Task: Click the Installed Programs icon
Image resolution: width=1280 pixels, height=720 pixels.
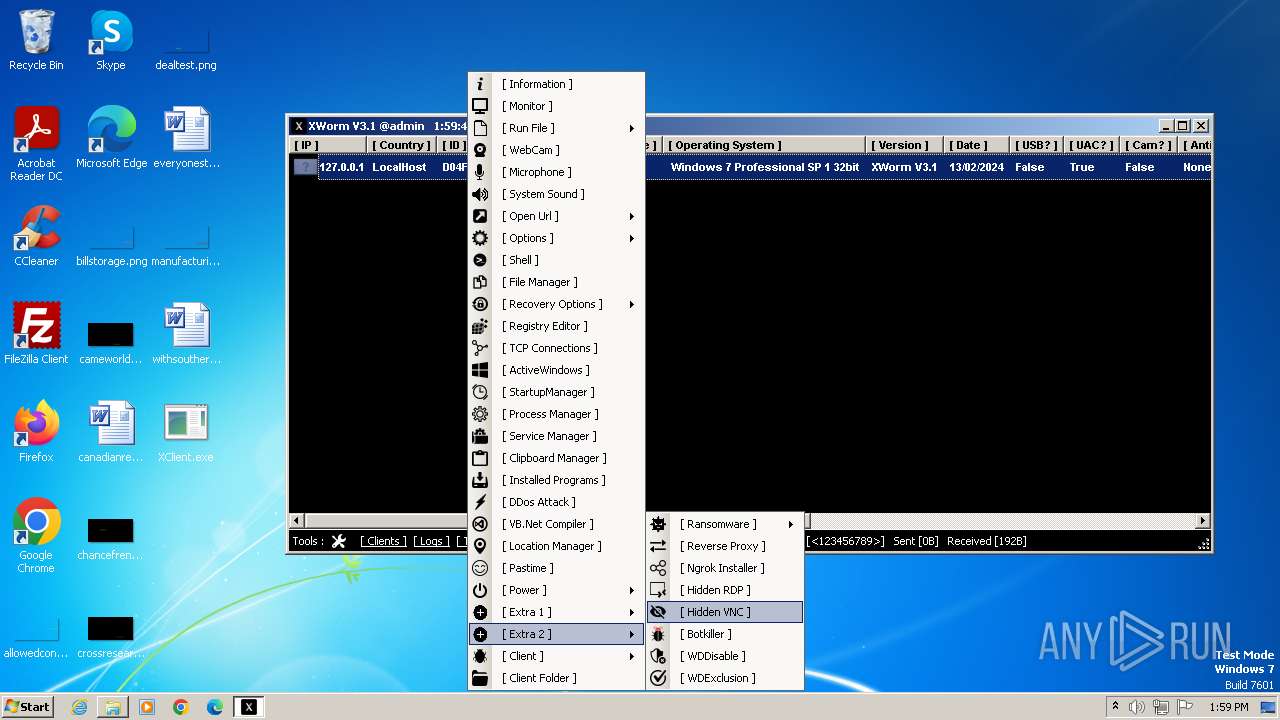Action: coord(480,480)
